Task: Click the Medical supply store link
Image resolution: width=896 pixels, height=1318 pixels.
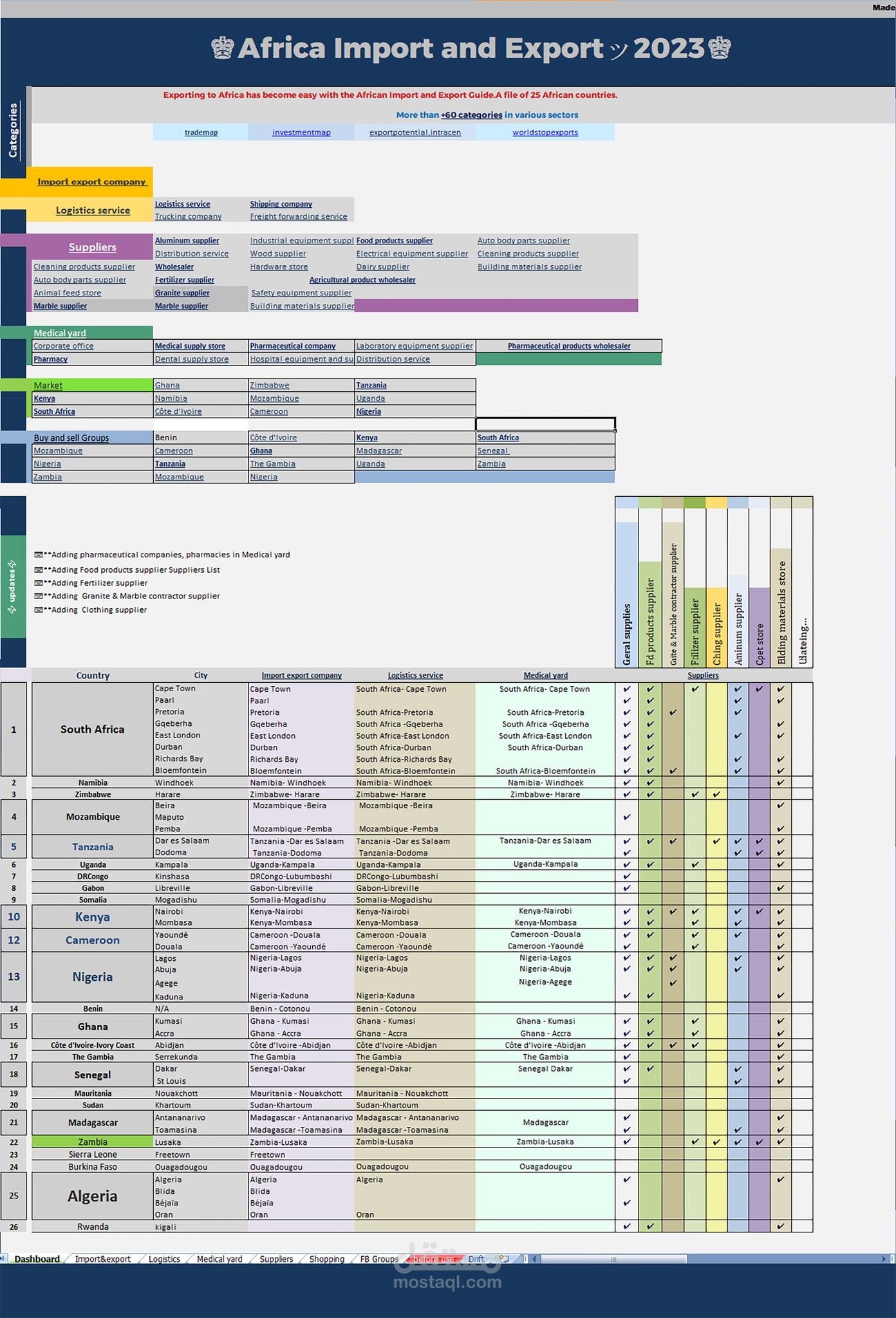Action: [190, 346]
